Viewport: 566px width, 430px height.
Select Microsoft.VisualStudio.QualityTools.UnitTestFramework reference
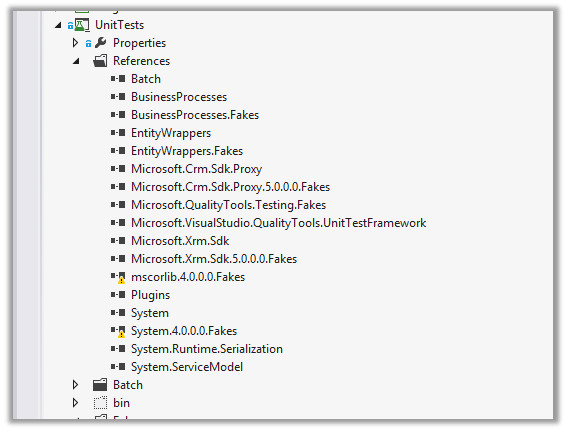279,223
